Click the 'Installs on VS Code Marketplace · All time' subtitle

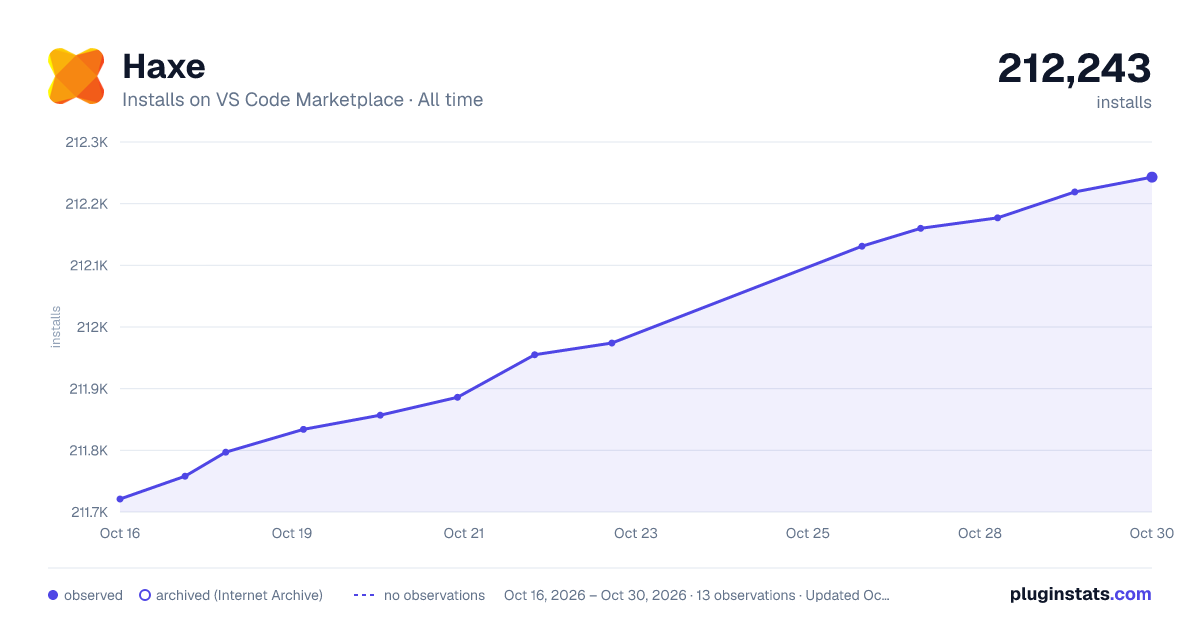(x=302, y=100)
